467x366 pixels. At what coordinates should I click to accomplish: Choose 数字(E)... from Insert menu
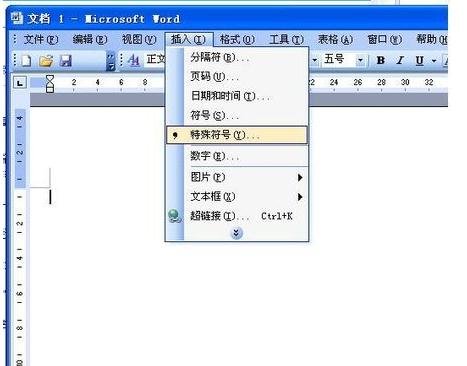pyautogui.click(x=237, y=156)
